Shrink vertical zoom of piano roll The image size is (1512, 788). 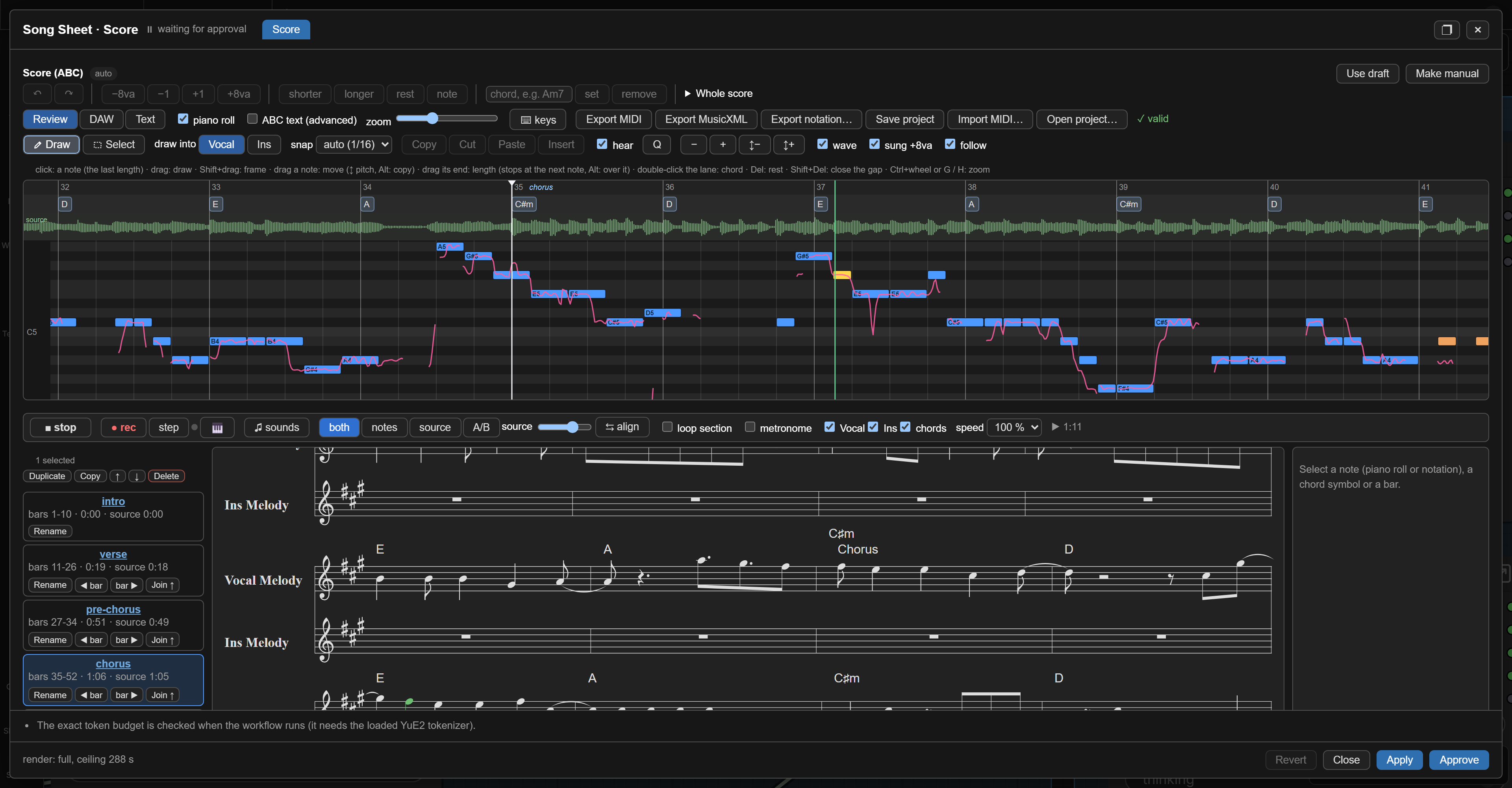click(x=754, y=145)
